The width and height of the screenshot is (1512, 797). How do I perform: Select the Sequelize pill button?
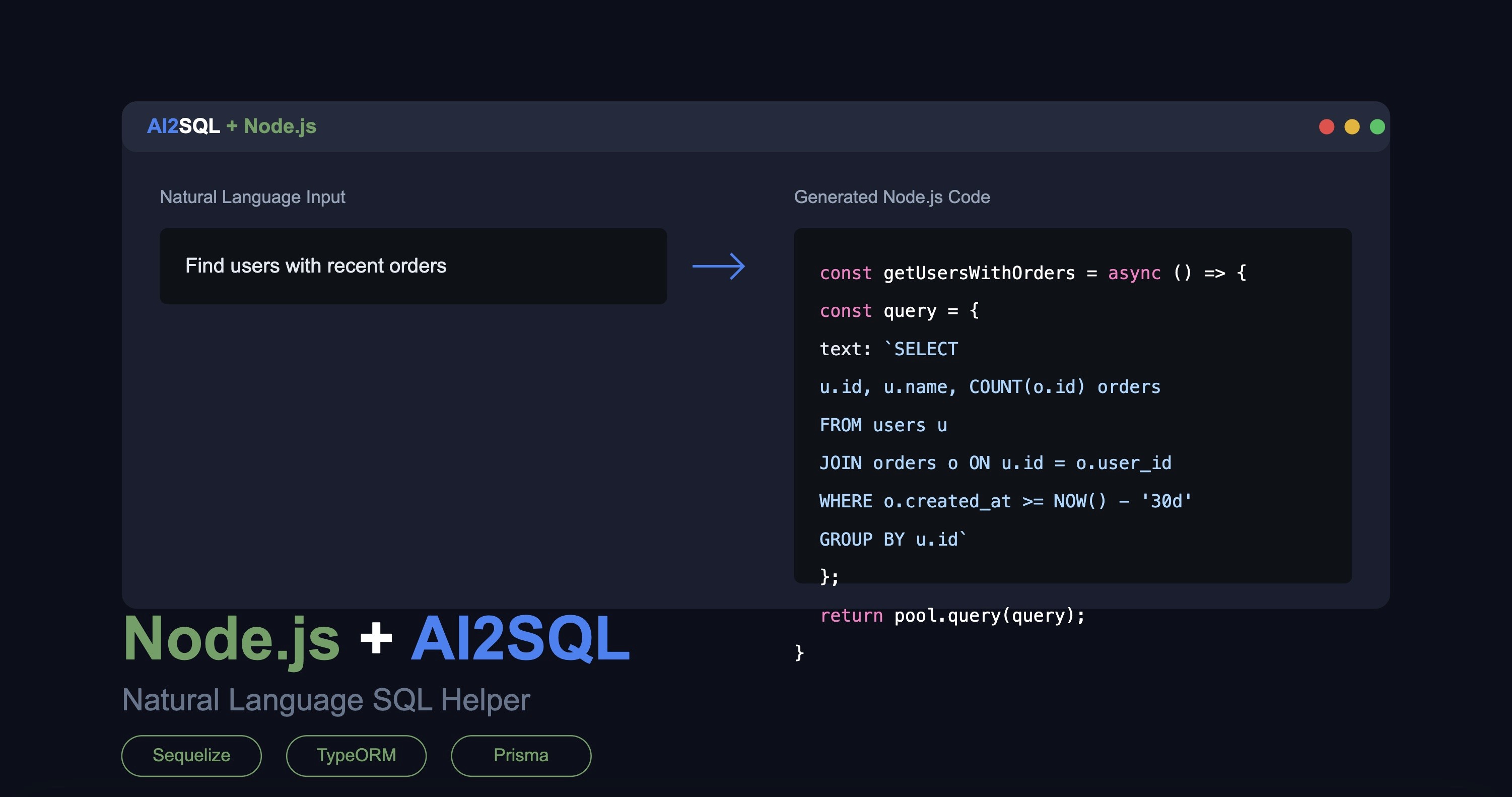[x=191, y=755]
